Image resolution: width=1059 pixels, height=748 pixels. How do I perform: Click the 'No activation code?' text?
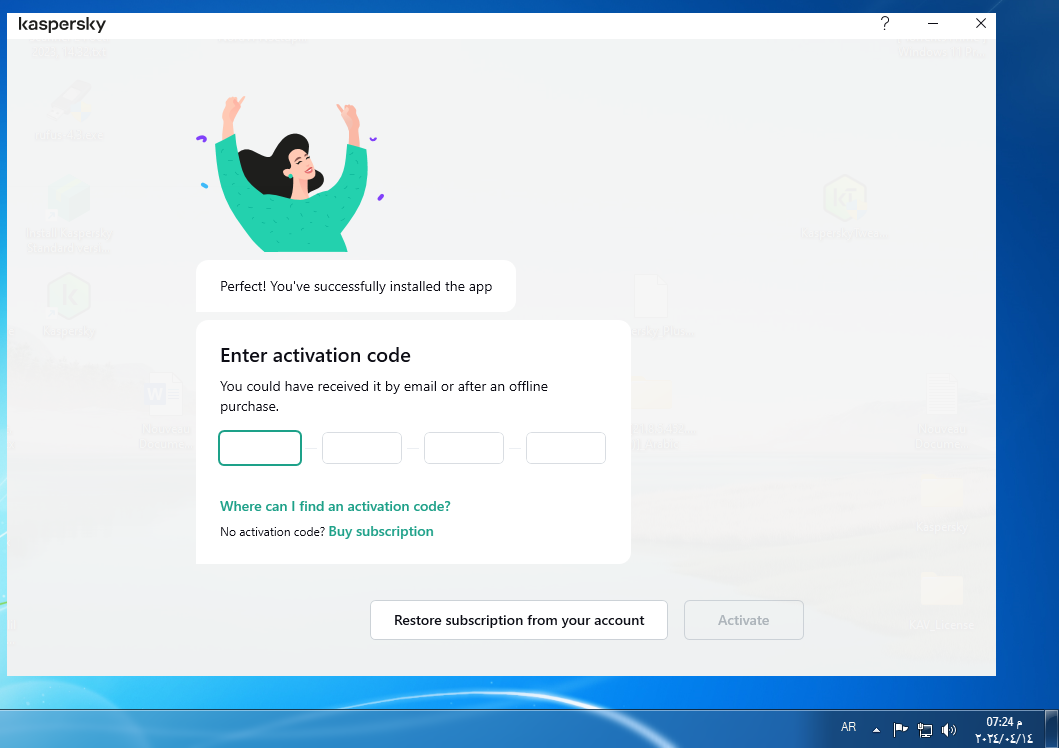coord(272,532)
